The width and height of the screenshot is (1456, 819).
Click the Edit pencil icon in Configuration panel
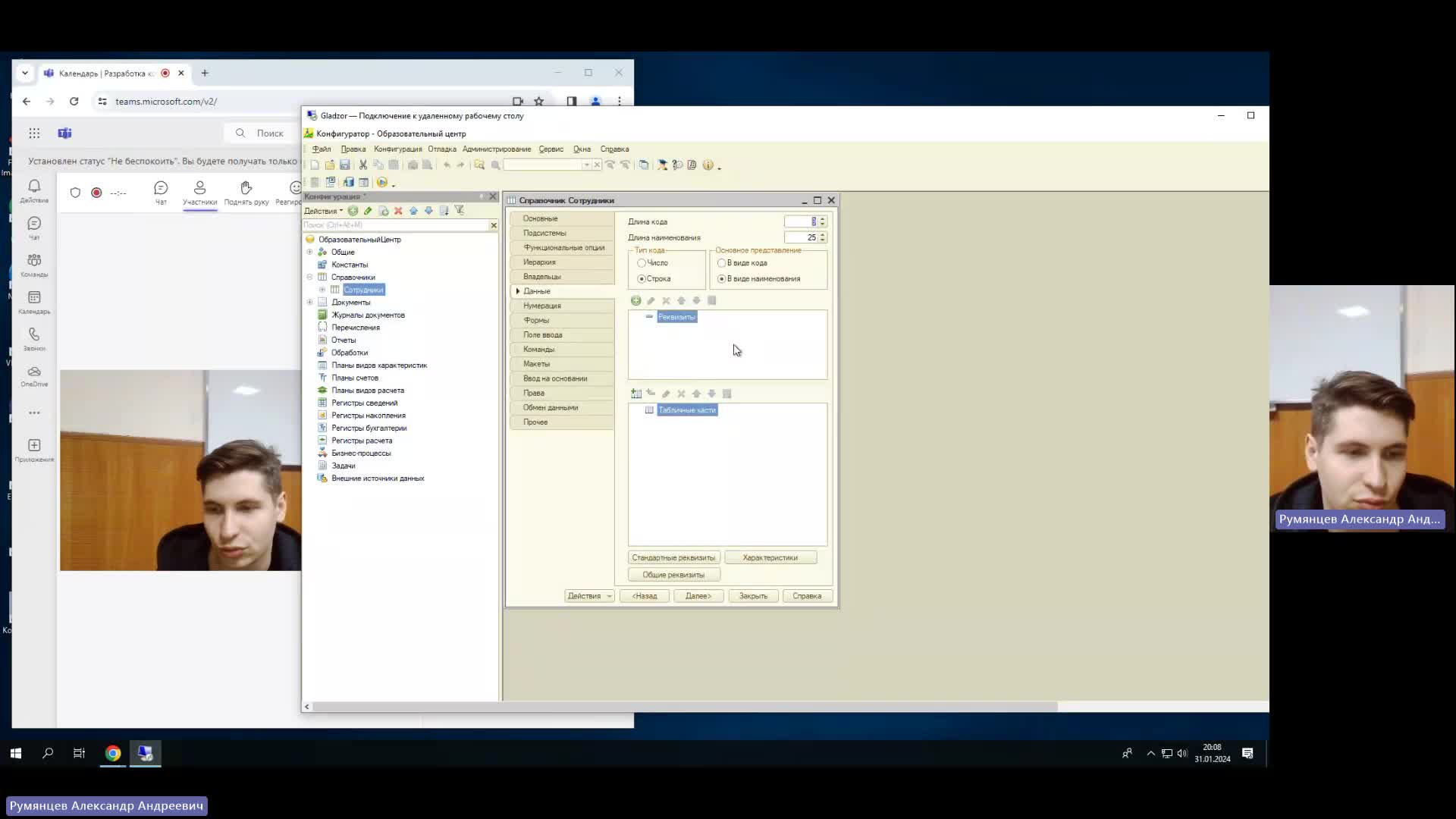pyautogui.click(x=368, y=211)
